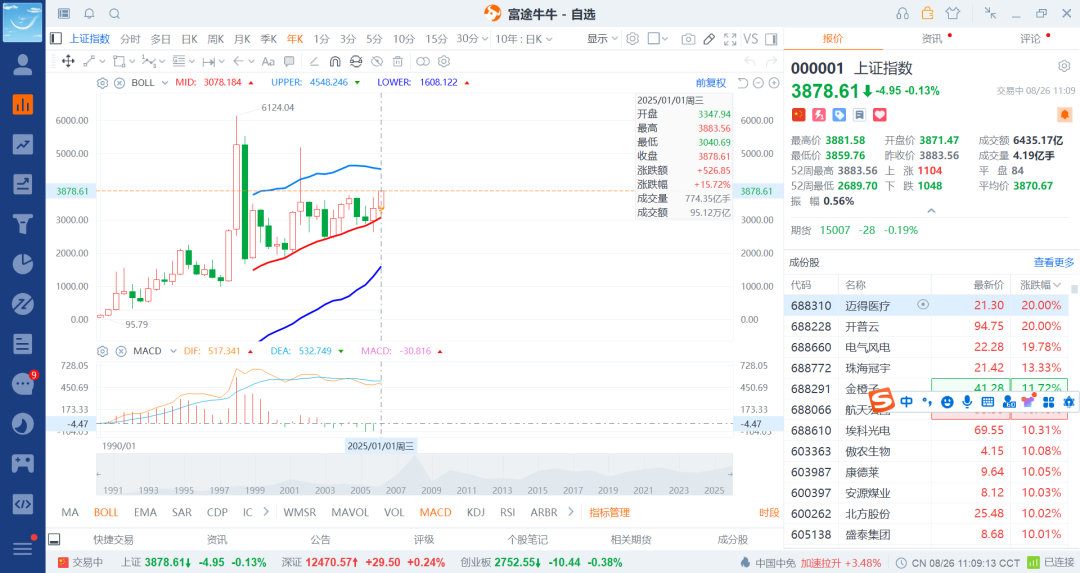
Task: Open the code editor icon in sidebar
Action: click(x=23, y=503)
